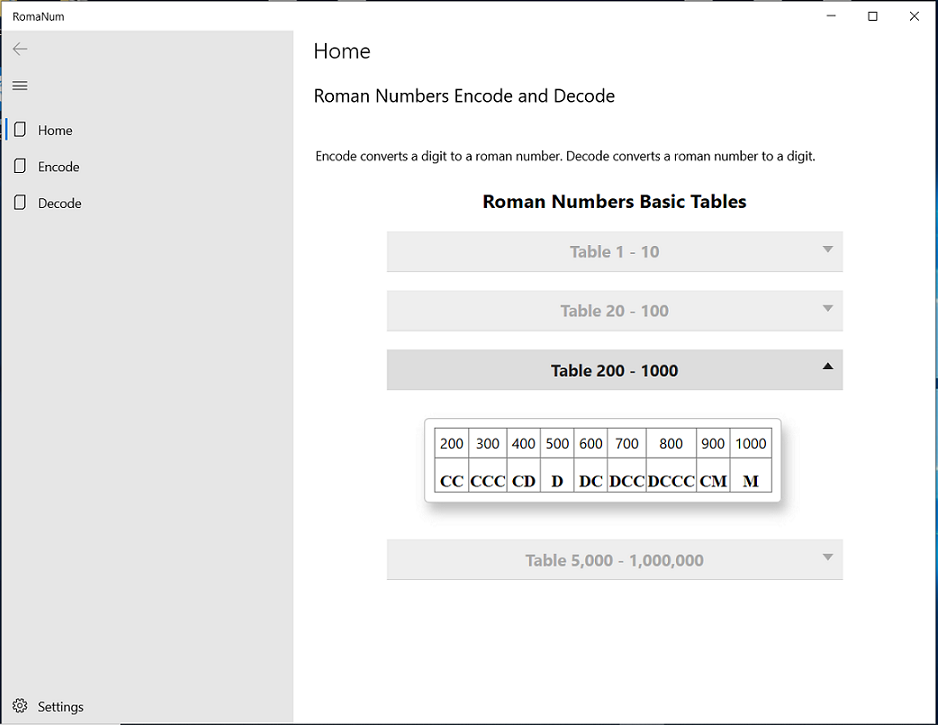
Task: Close the RomaNum window
Action: [x=914, y=16]
